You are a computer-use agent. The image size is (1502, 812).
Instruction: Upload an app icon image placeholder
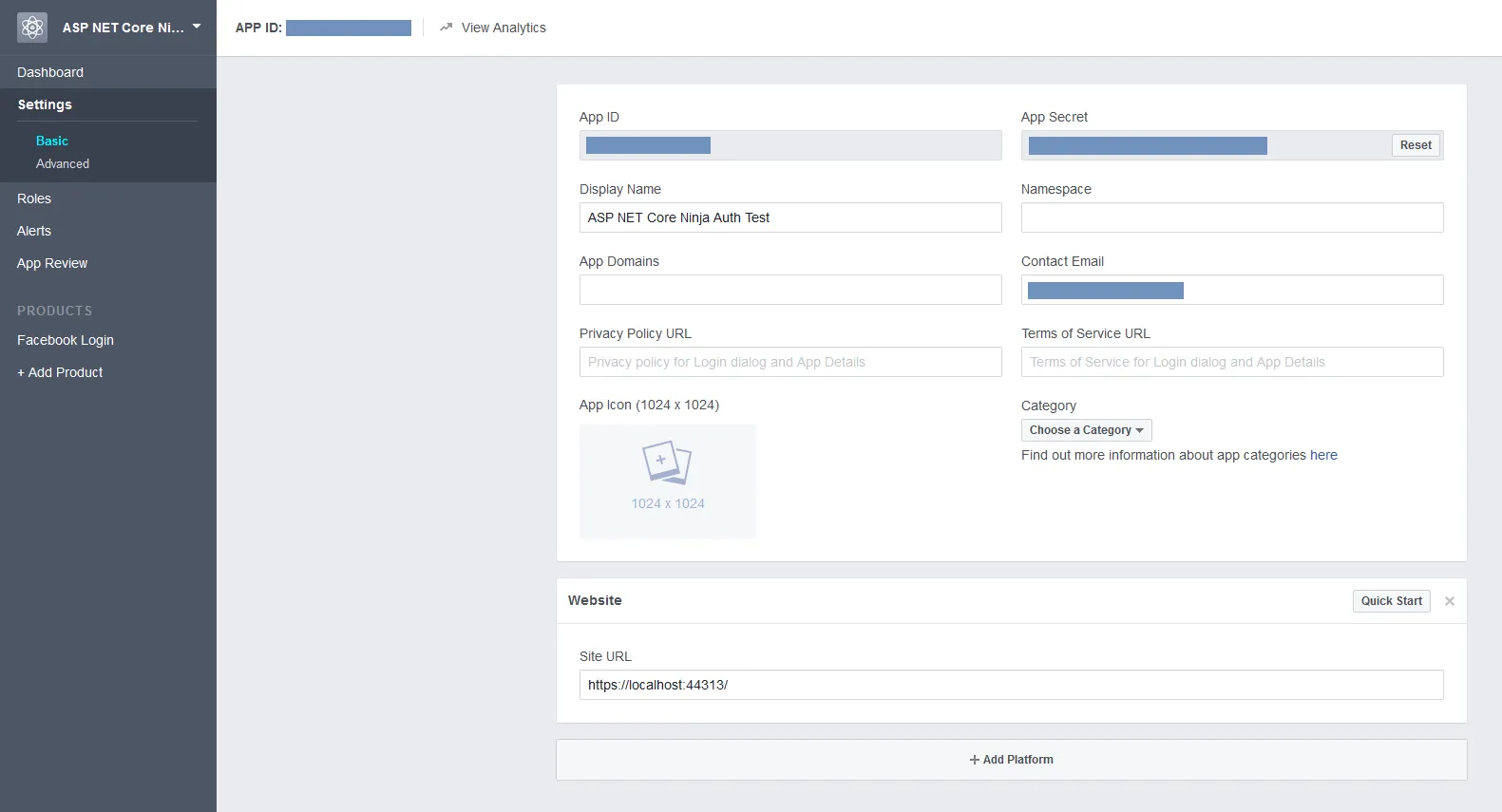pos(668,482)
